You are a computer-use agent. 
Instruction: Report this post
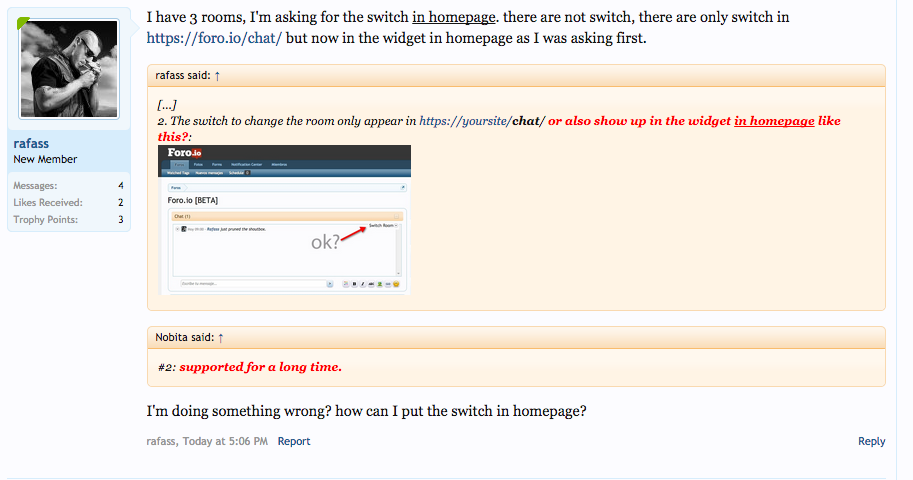point(293,441)
